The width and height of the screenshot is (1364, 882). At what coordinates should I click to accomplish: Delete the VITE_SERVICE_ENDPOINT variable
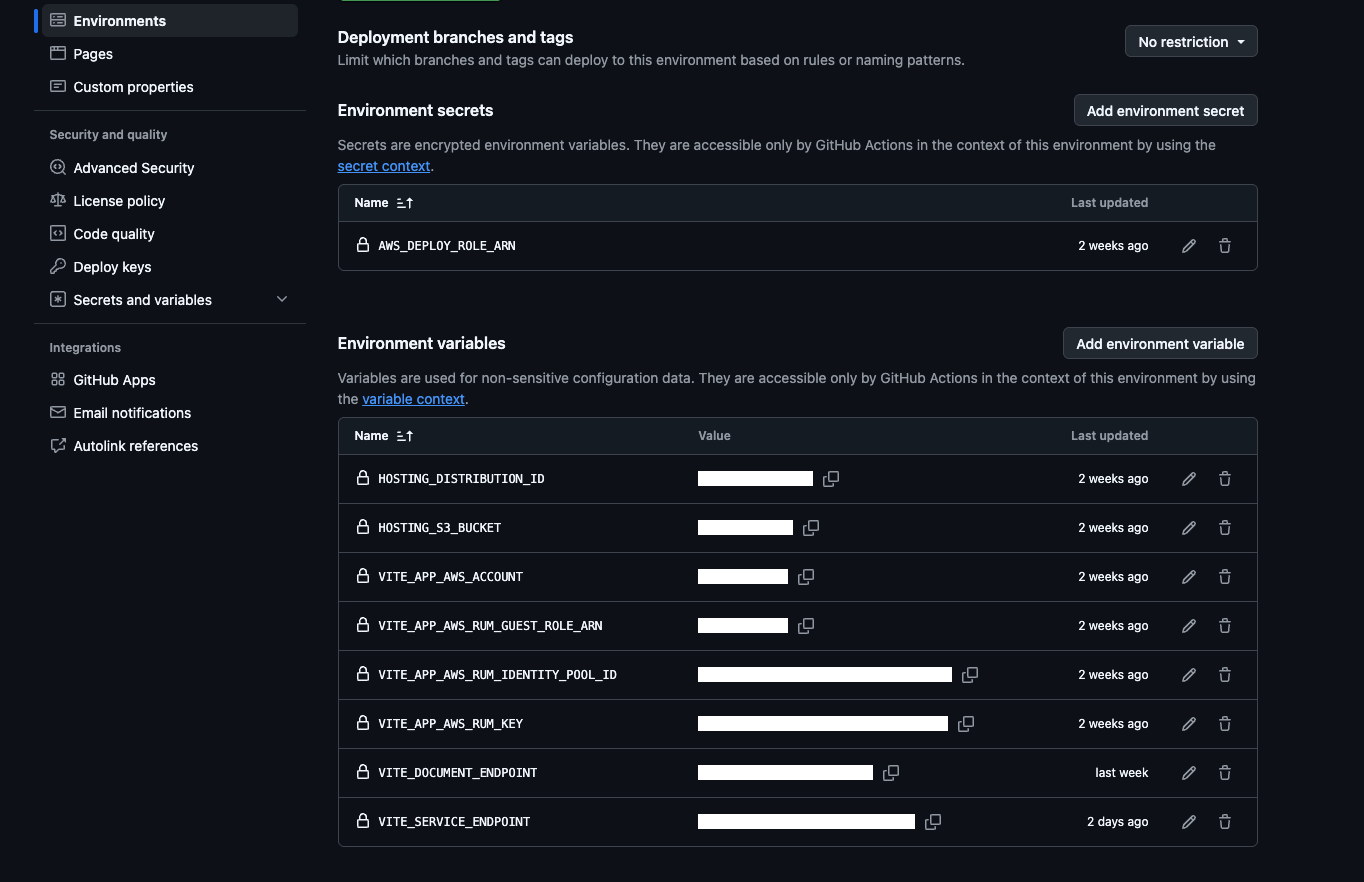(1225, 822)
